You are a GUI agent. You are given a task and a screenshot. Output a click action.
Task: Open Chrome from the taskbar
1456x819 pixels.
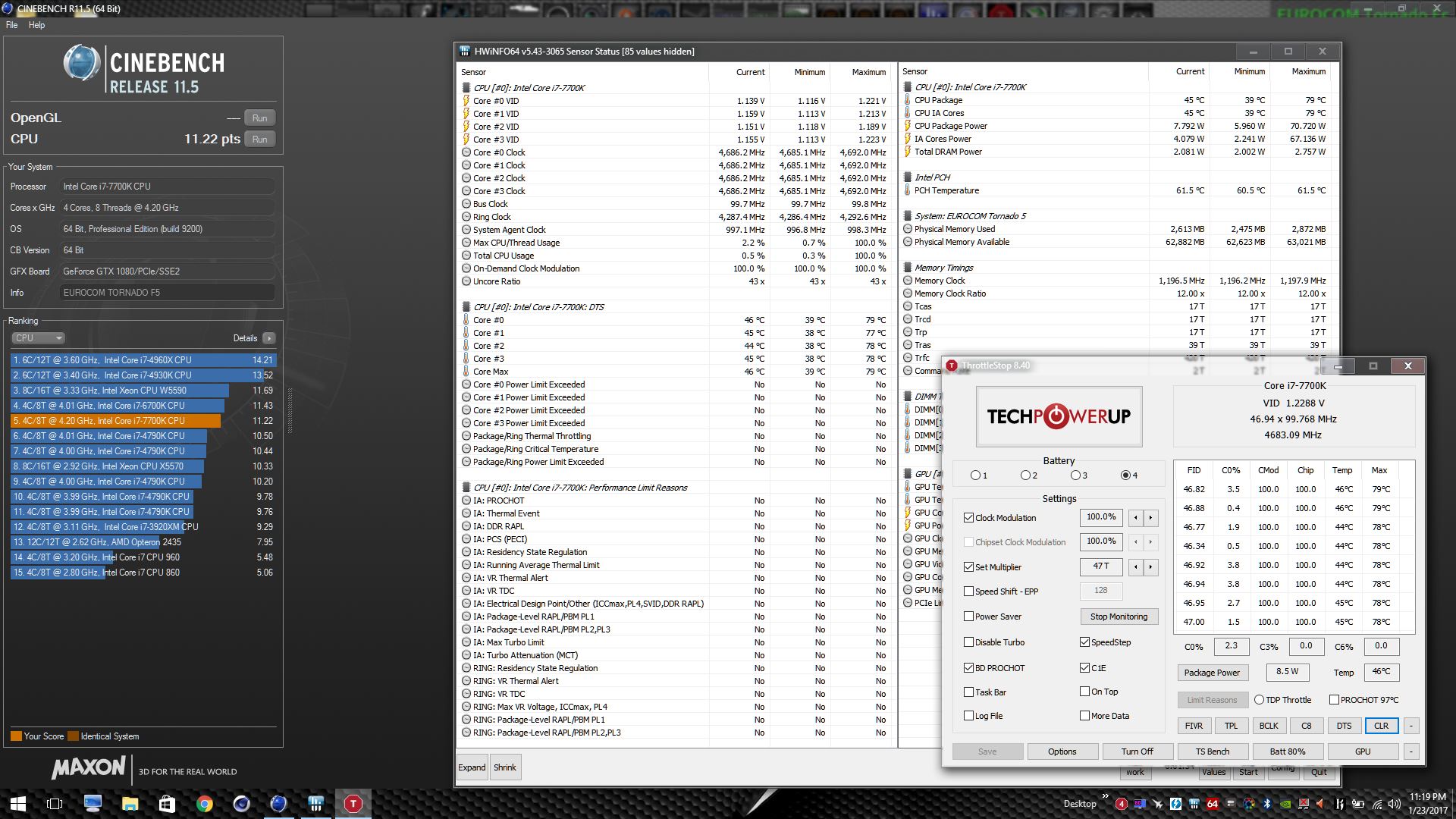[204, 804]
